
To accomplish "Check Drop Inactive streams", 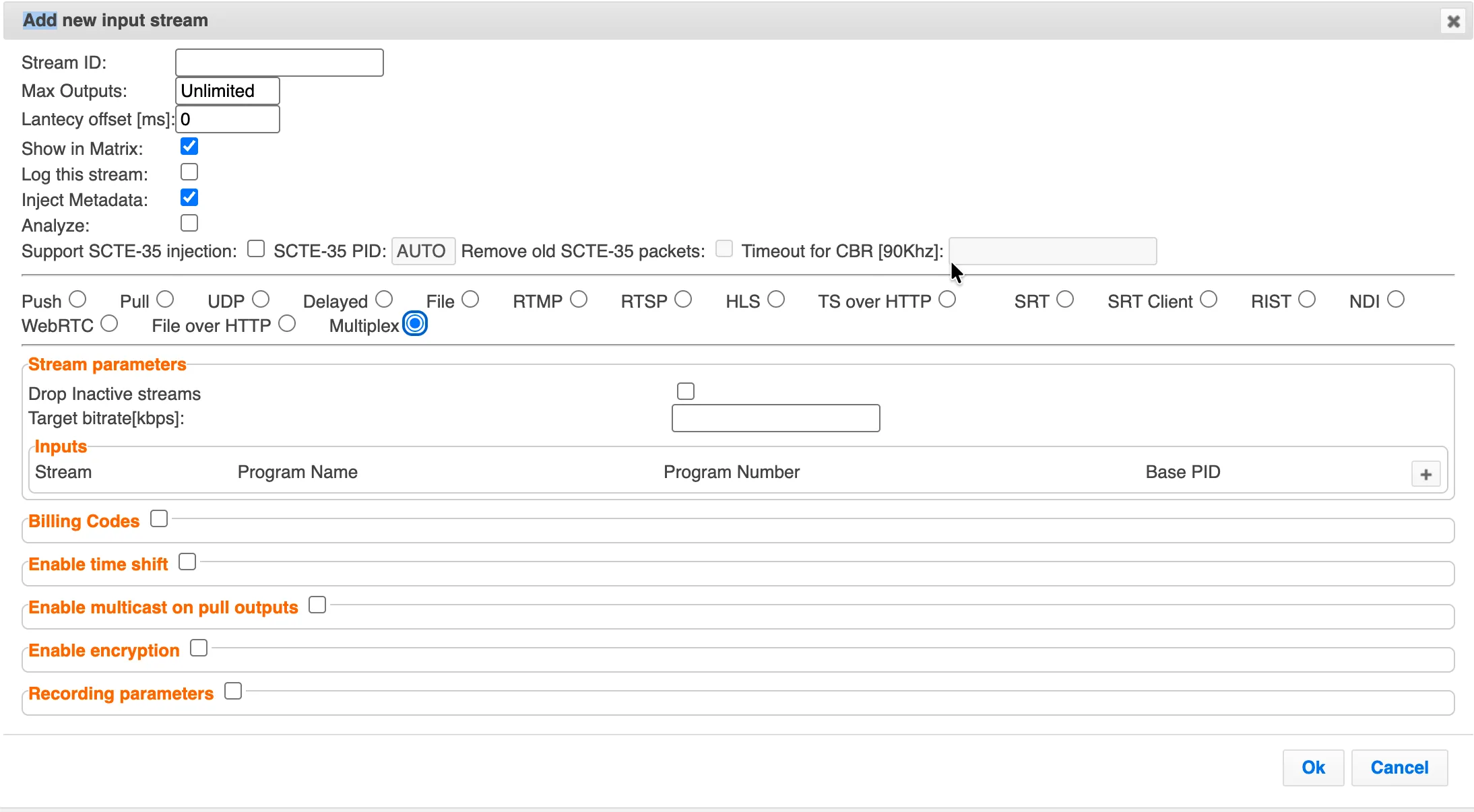I will (x=686, y=391).
